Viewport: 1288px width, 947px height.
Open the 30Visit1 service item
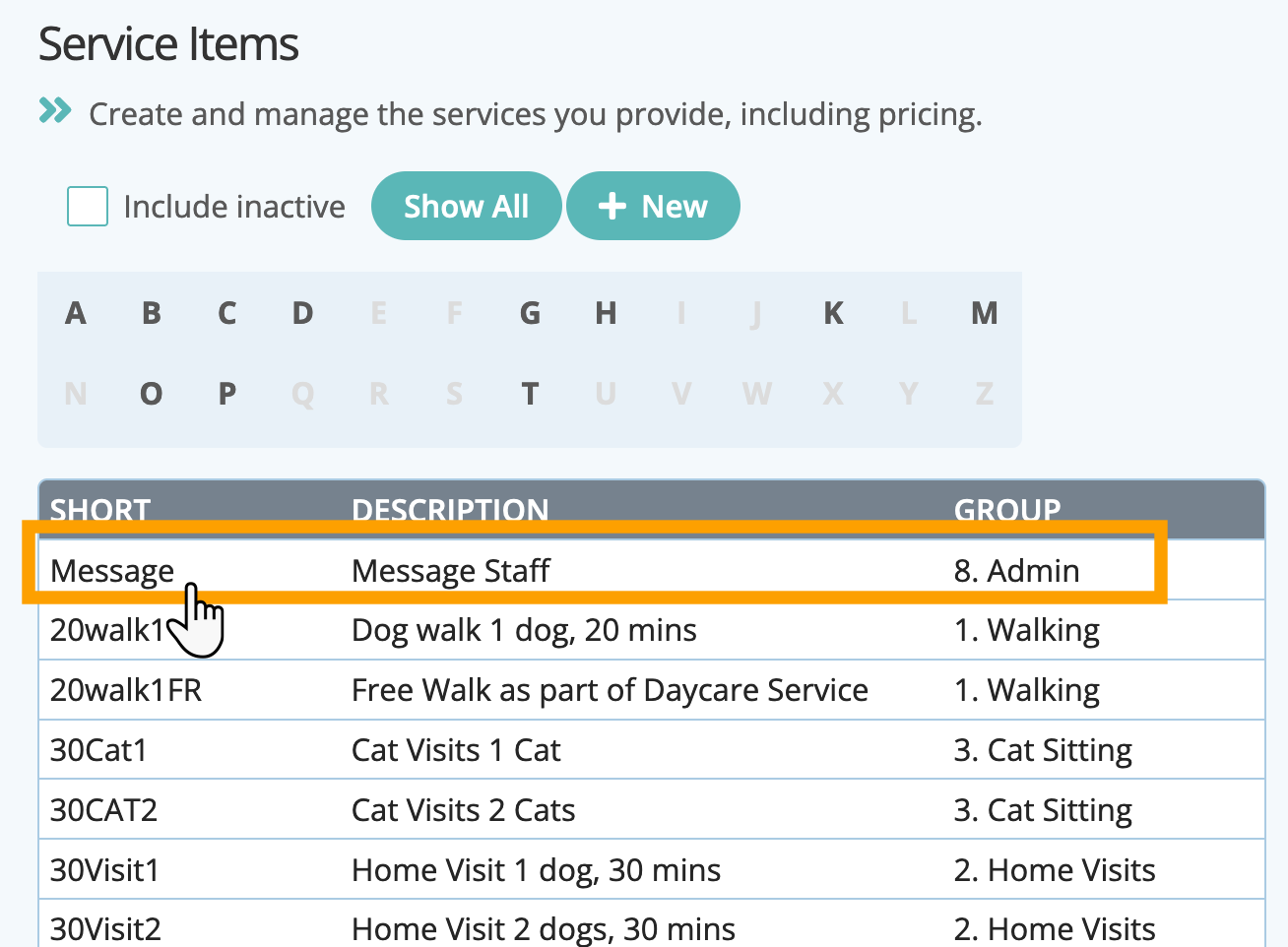104,870
